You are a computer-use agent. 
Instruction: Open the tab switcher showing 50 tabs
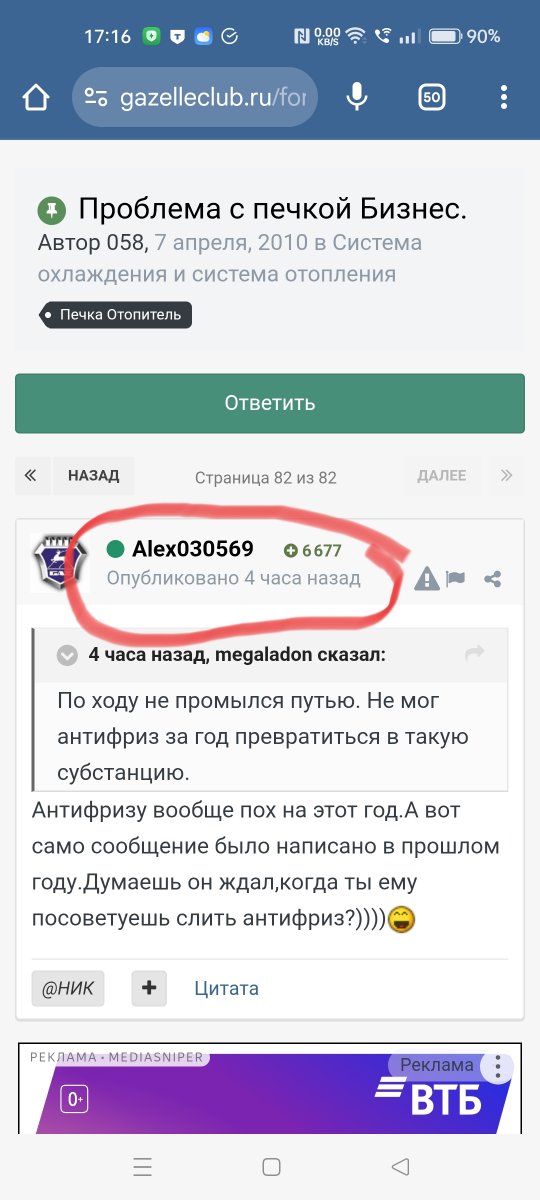(432, 97)
